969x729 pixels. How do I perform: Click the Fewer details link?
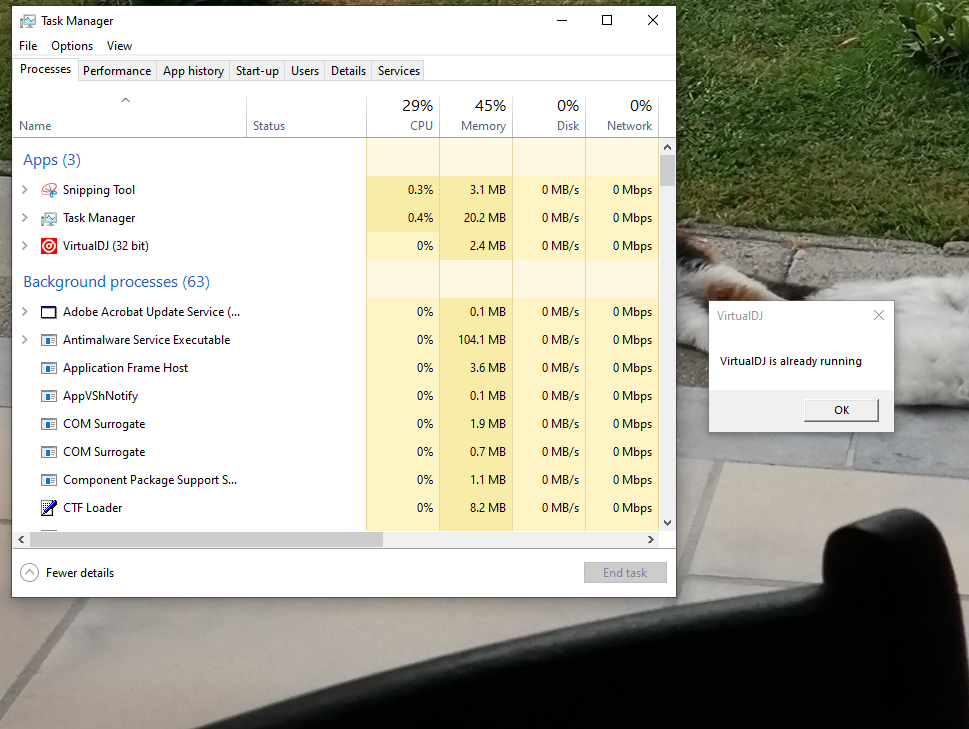pos(80,573)
